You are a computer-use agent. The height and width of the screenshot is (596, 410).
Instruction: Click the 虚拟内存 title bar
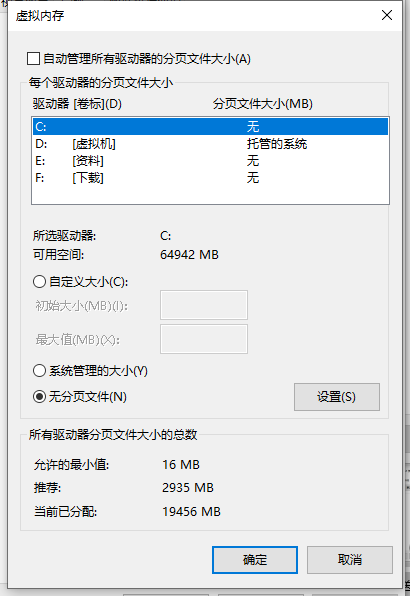(190, 16)
